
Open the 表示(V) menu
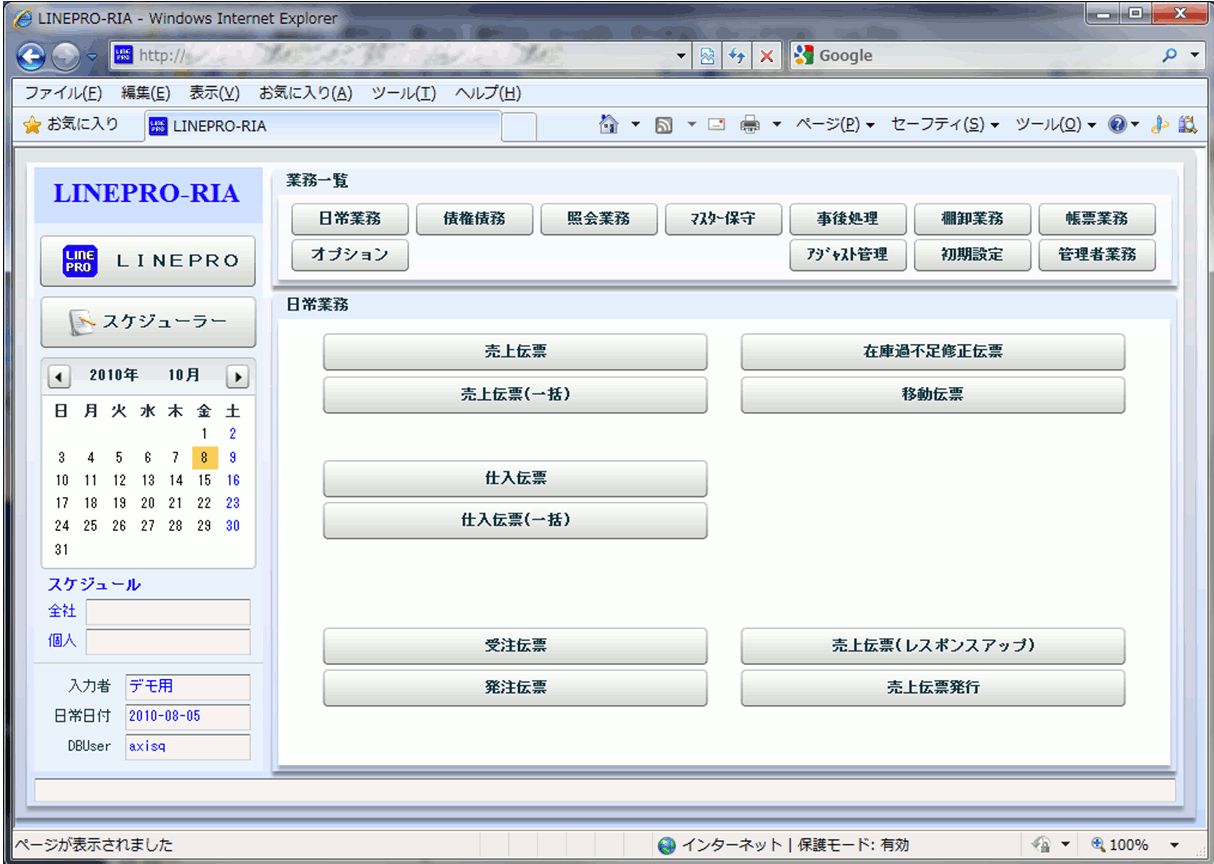[x=214, y=93]
